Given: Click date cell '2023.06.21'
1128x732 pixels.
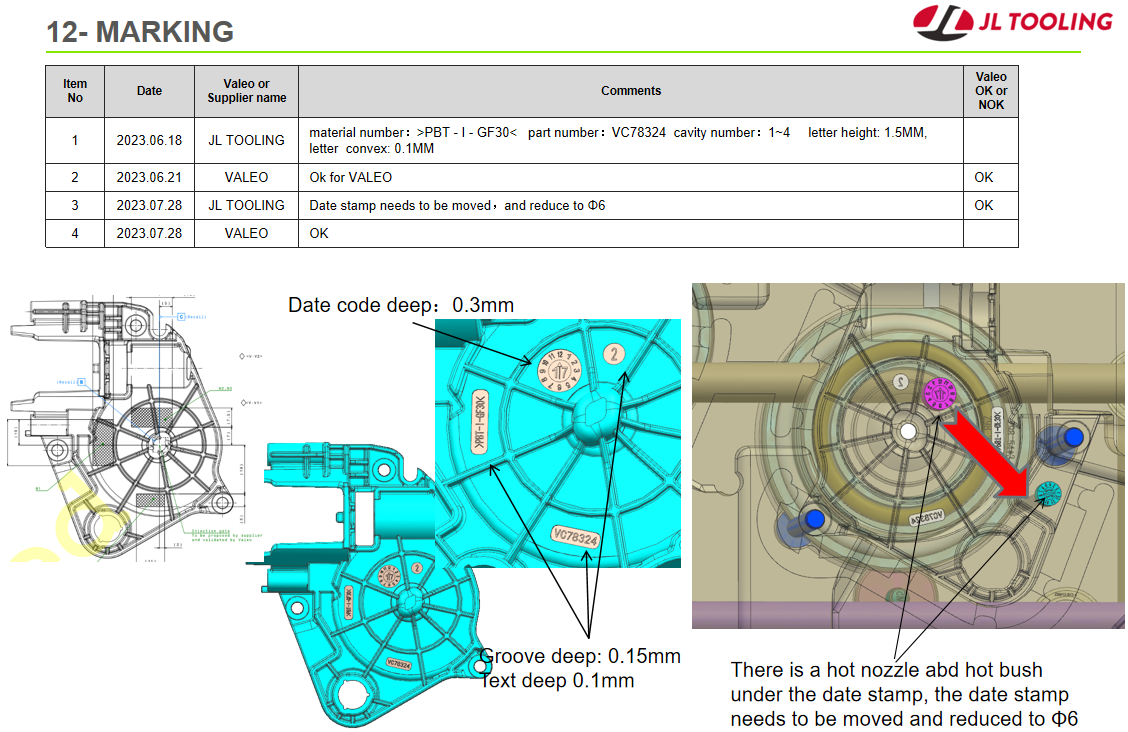Looking at the screenshot, I should tap(149, 177).
